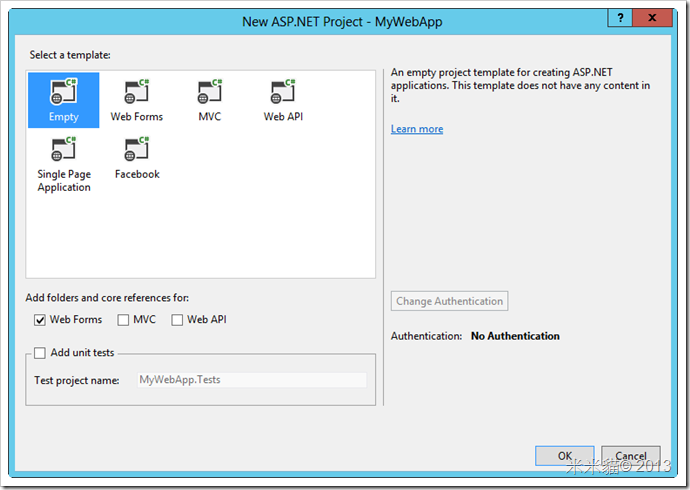The height and width of the screenshot is (490, 690).
Task: Click the empty template description text
Action: (520, 85)
